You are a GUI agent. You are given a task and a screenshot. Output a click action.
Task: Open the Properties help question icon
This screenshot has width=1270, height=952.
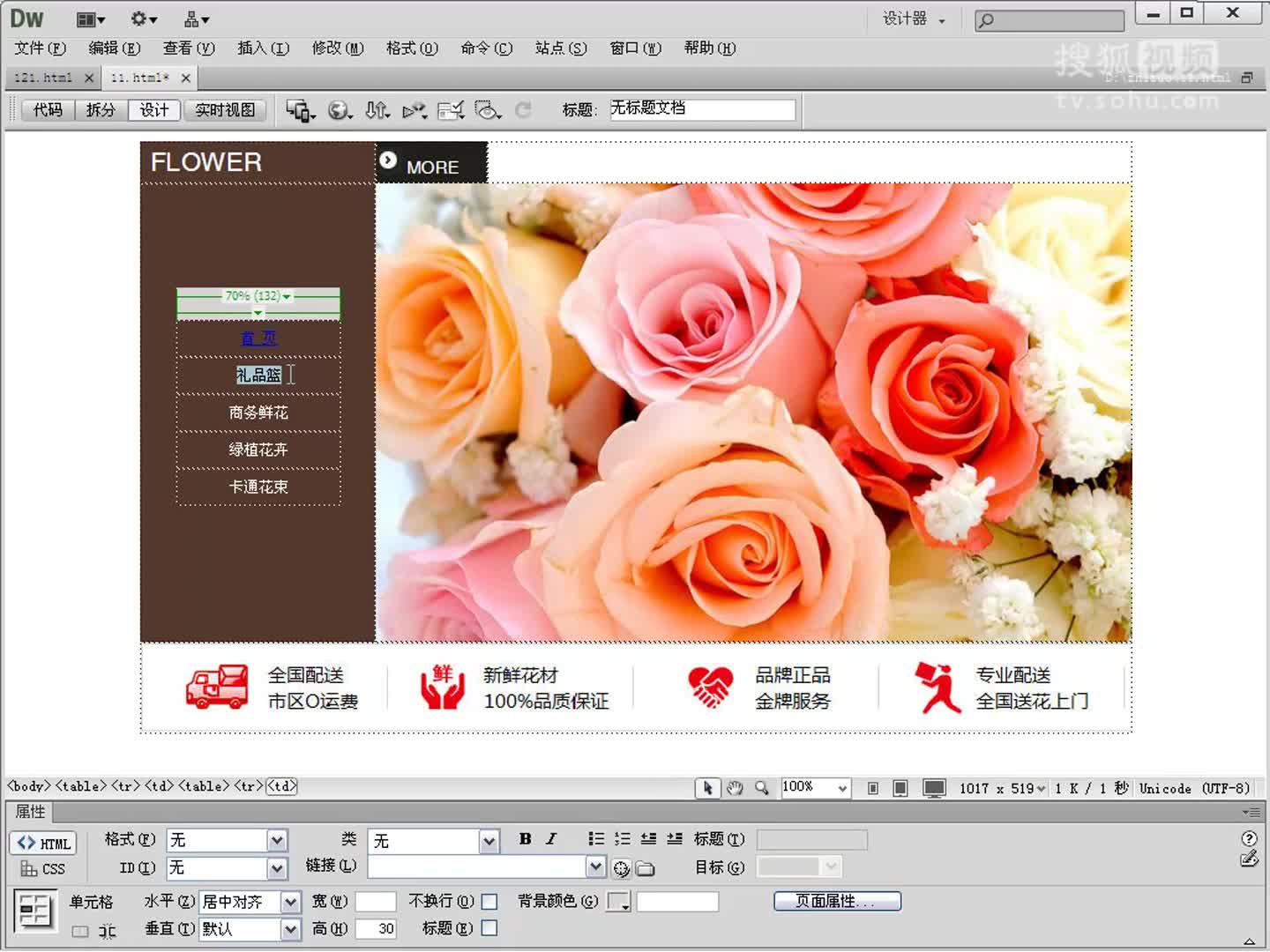(1249, 838)
